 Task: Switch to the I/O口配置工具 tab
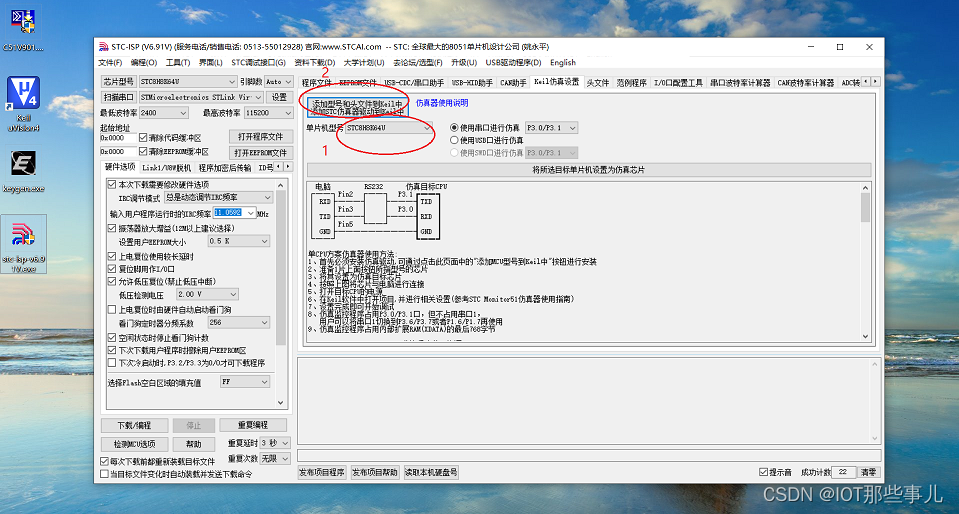678,83
